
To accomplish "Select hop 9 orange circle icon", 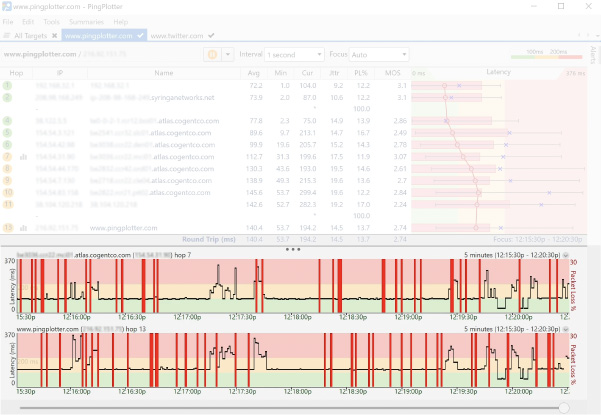I will (7, 180).
